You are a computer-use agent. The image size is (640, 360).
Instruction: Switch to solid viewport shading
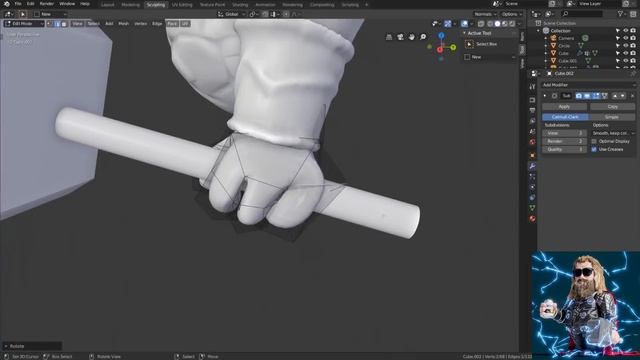point(497,24)
